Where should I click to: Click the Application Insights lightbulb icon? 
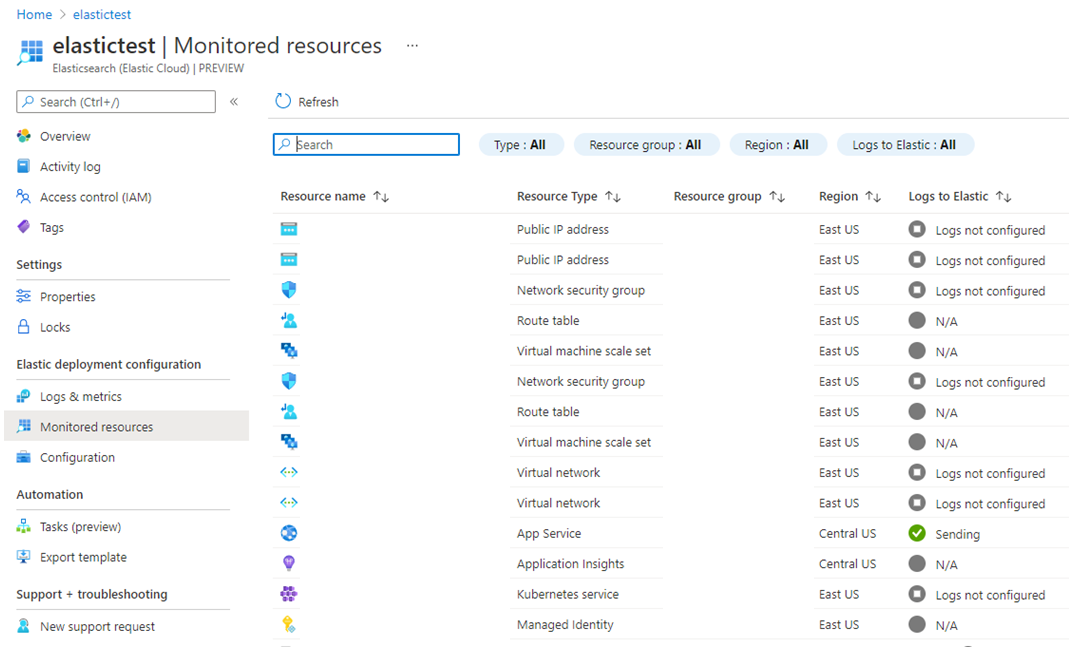289,563
